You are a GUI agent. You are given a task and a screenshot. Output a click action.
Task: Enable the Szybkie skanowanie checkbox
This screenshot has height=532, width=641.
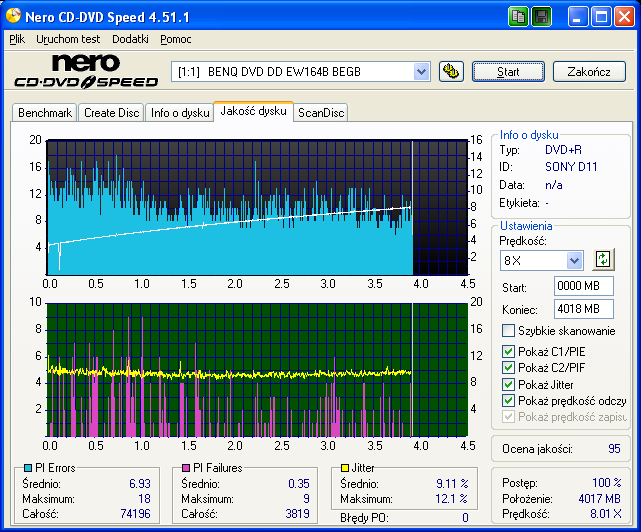click(508, 330)
